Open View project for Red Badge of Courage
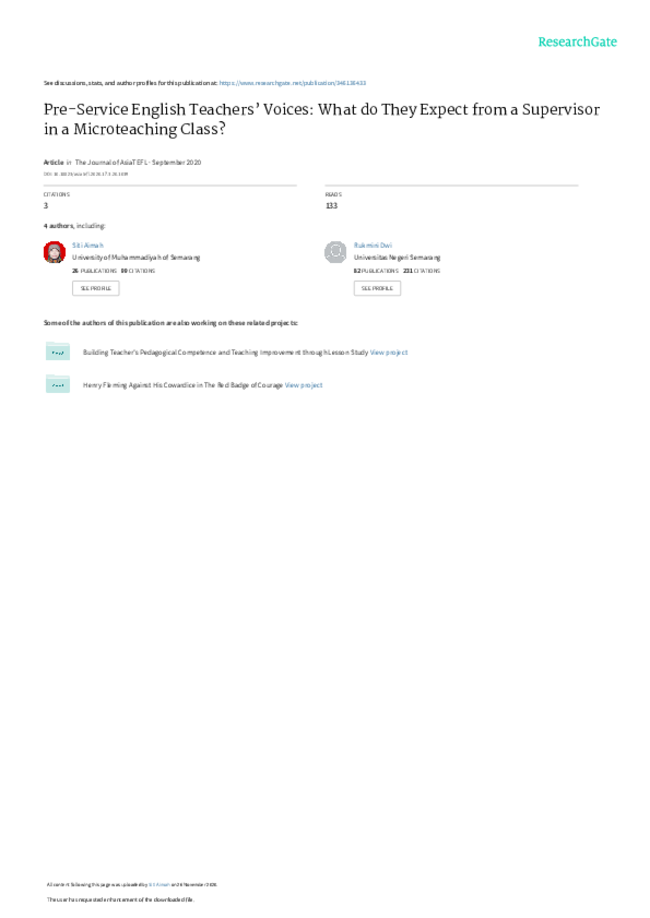 303,385
